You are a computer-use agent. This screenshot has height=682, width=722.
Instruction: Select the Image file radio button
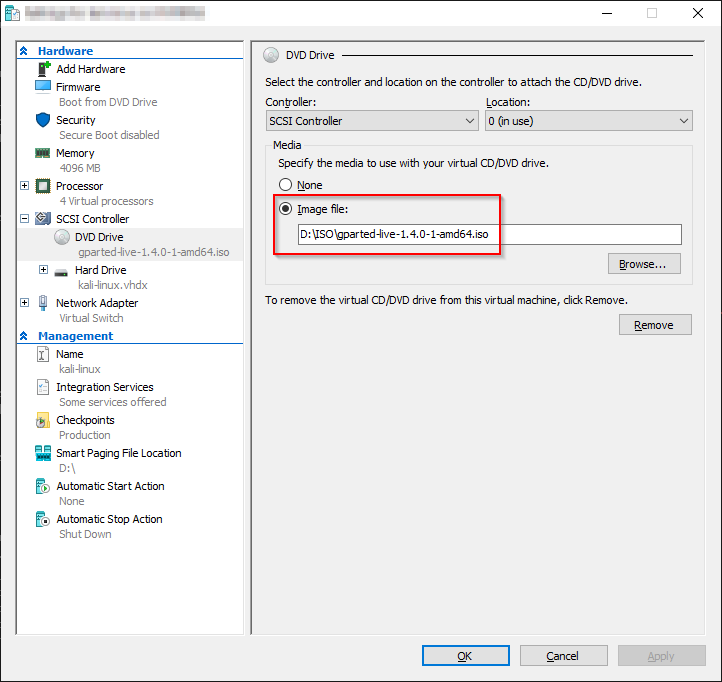[x=286, y=209]
